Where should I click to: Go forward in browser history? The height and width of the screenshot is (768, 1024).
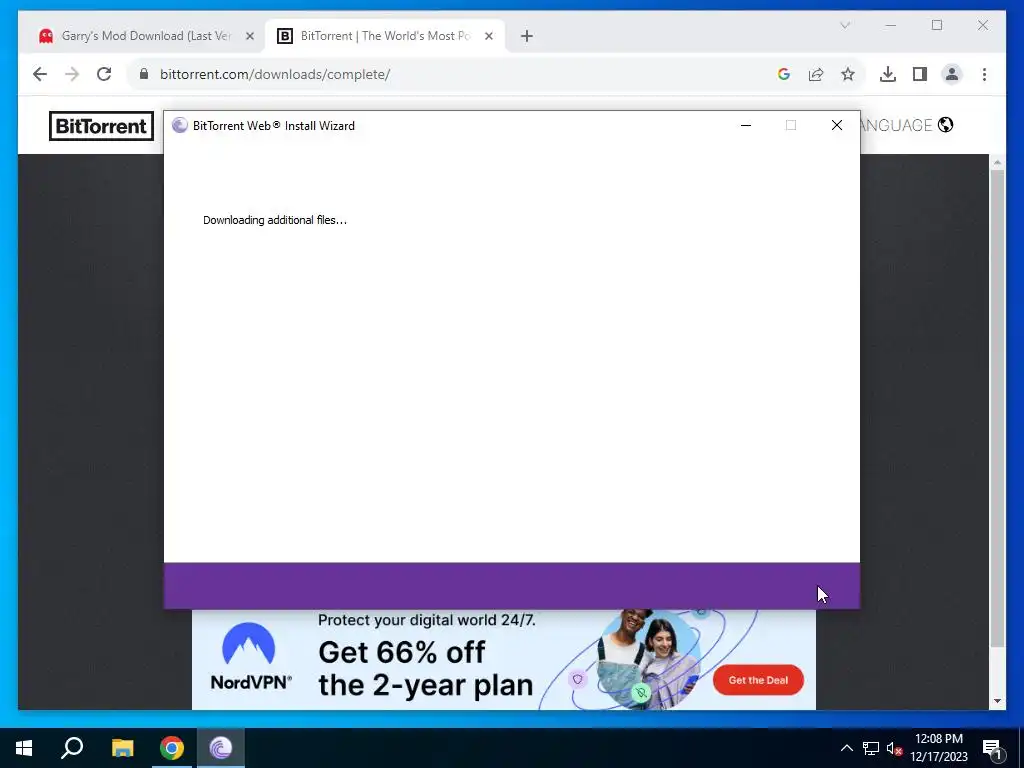click(x=72, y=74)
